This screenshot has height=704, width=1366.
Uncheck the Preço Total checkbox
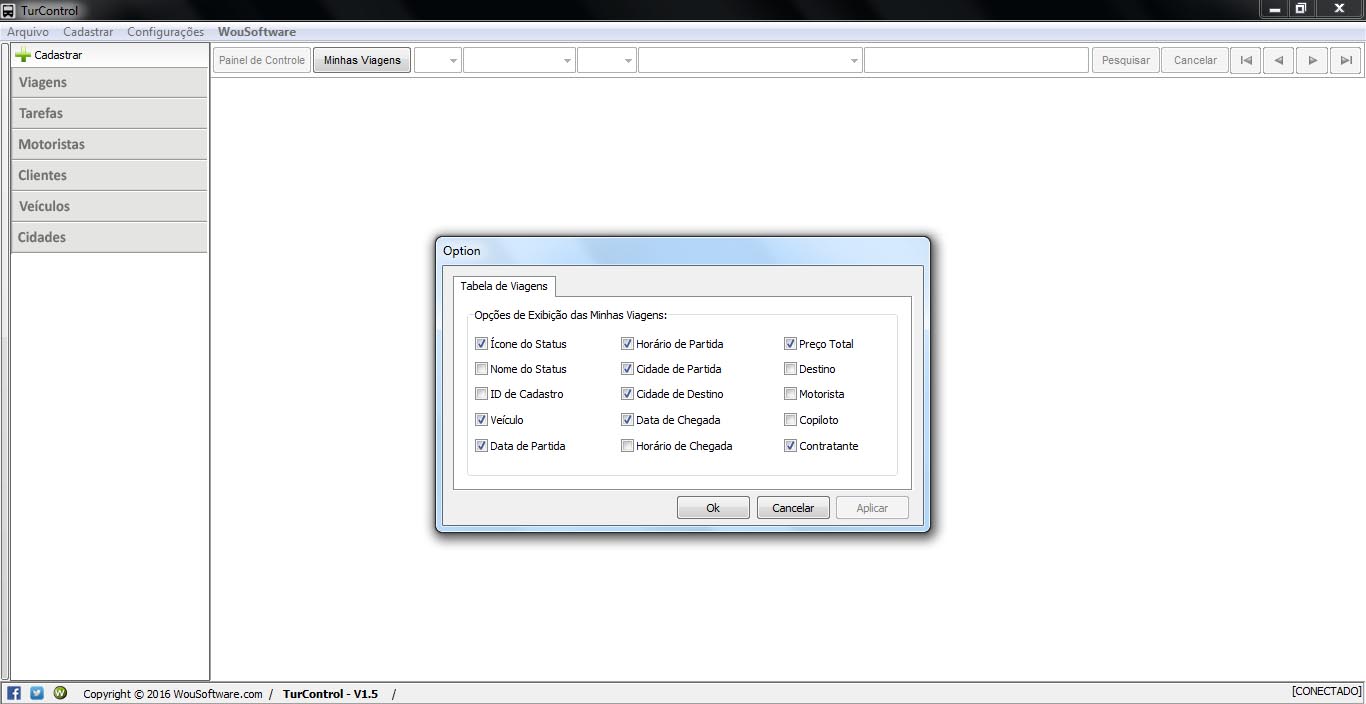790,343
